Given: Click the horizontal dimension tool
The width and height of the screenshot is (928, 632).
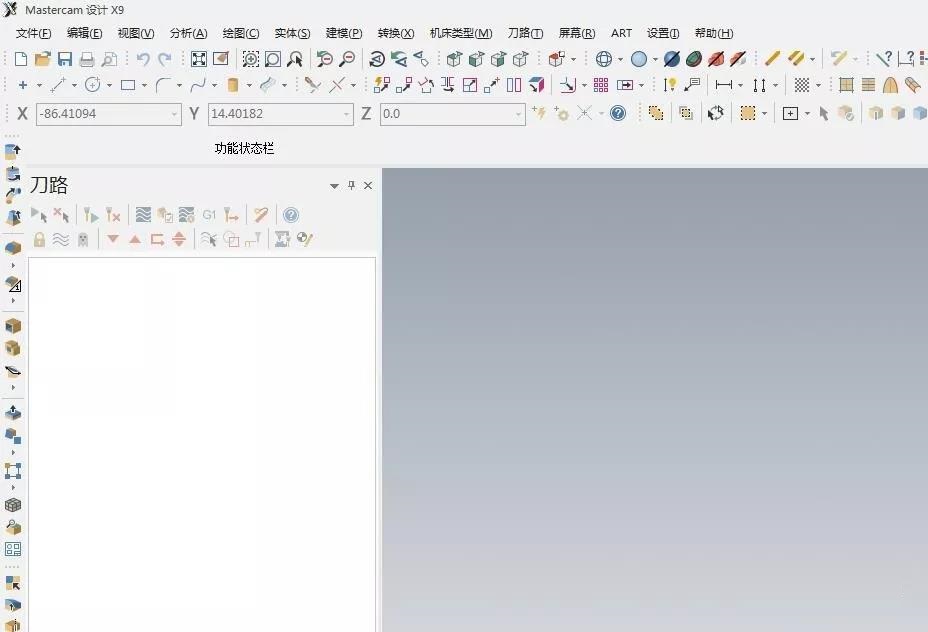Looking at the screenshot, I should (723, 85).
